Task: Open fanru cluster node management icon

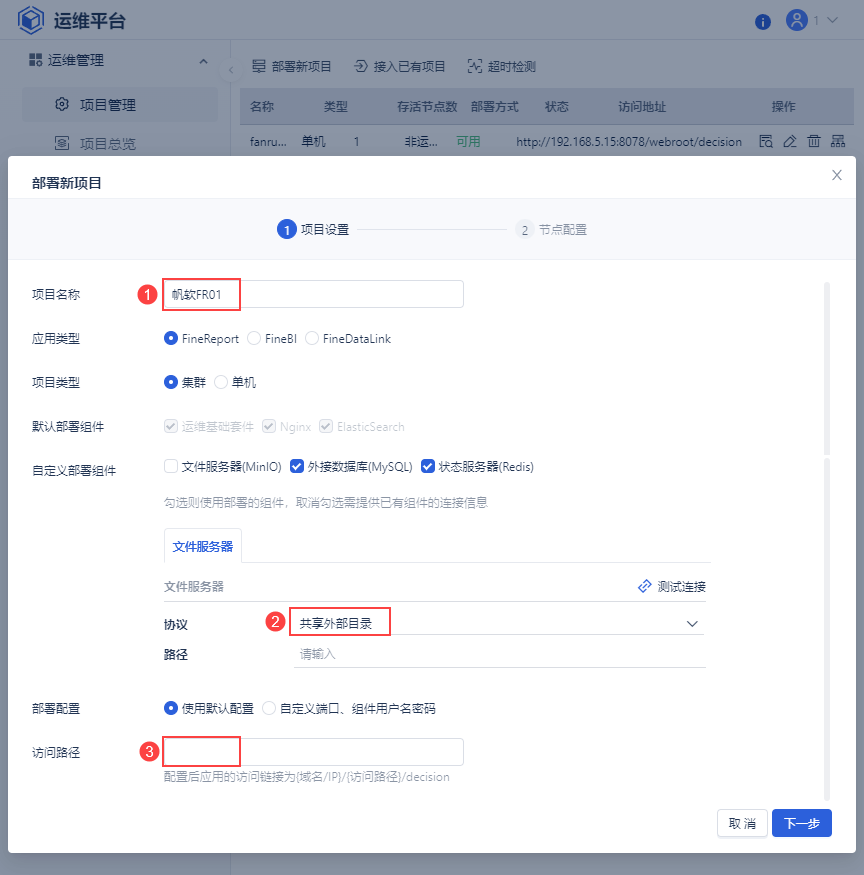Action: pos(838,141)
